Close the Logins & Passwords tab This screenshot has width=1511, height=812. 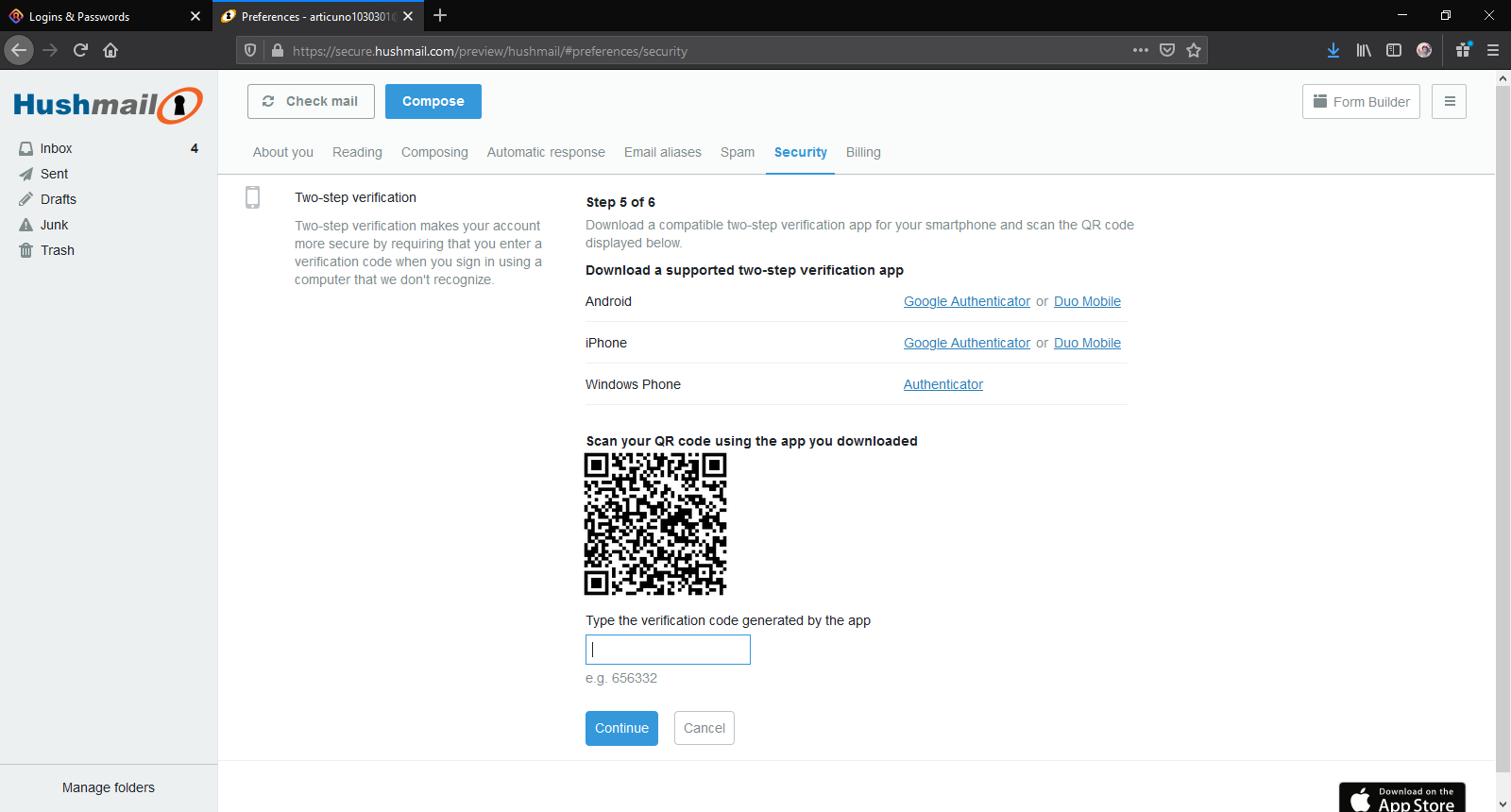[x=195, y=16]
